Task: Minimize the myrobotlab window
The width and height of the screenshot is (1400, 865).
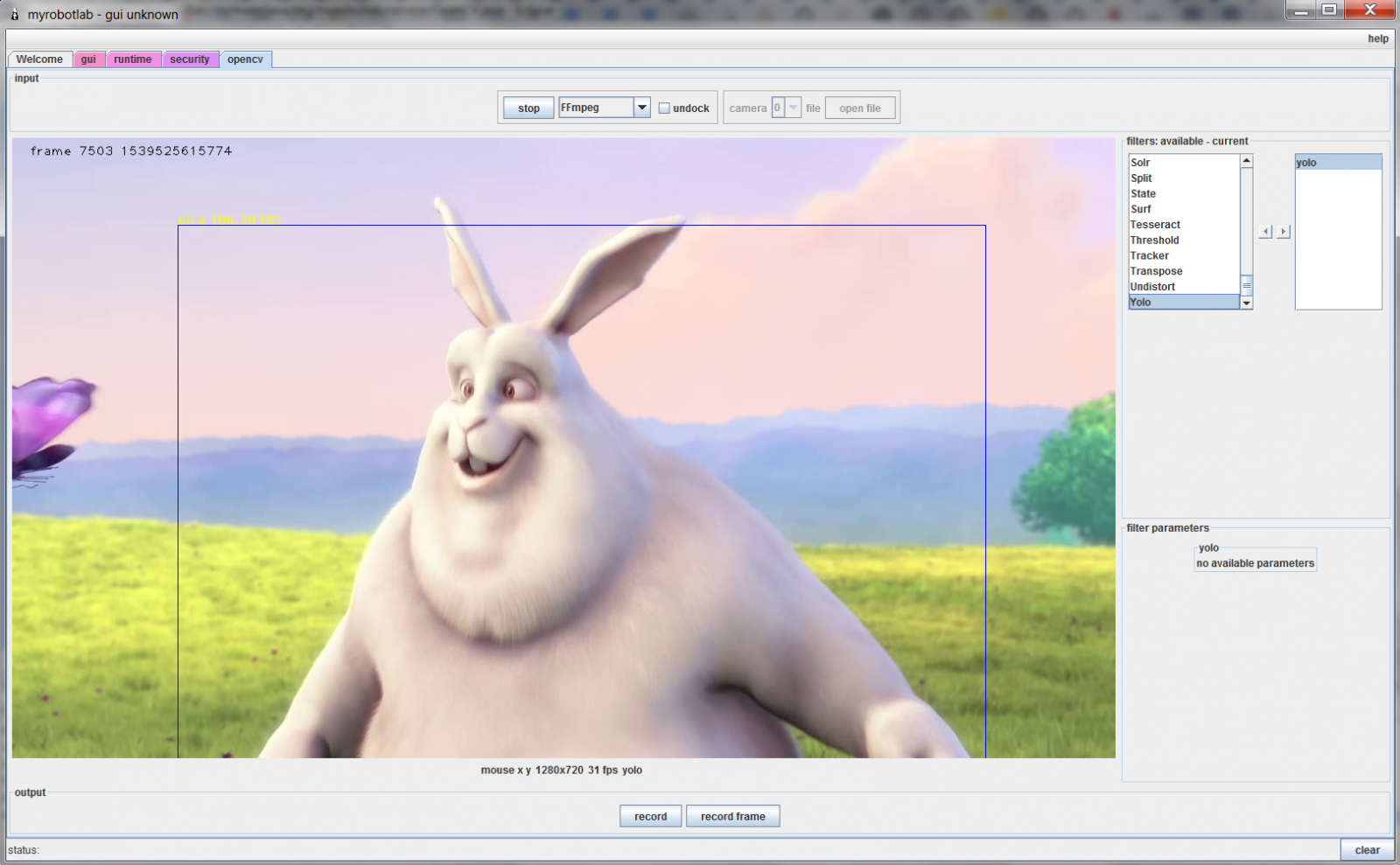Action: (1301, 10)
